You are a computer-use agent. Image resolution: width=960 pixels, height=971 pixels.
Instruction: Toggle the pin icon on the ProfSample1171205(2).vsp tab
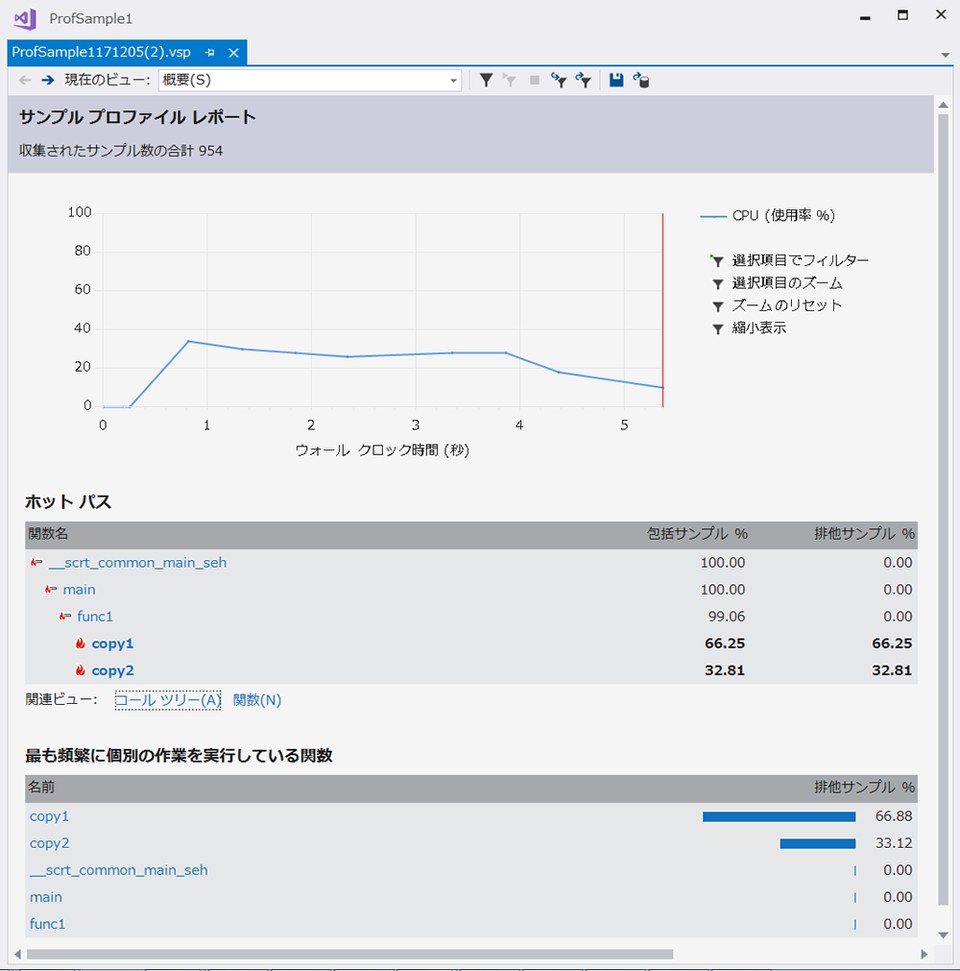(x=210, y=52)
